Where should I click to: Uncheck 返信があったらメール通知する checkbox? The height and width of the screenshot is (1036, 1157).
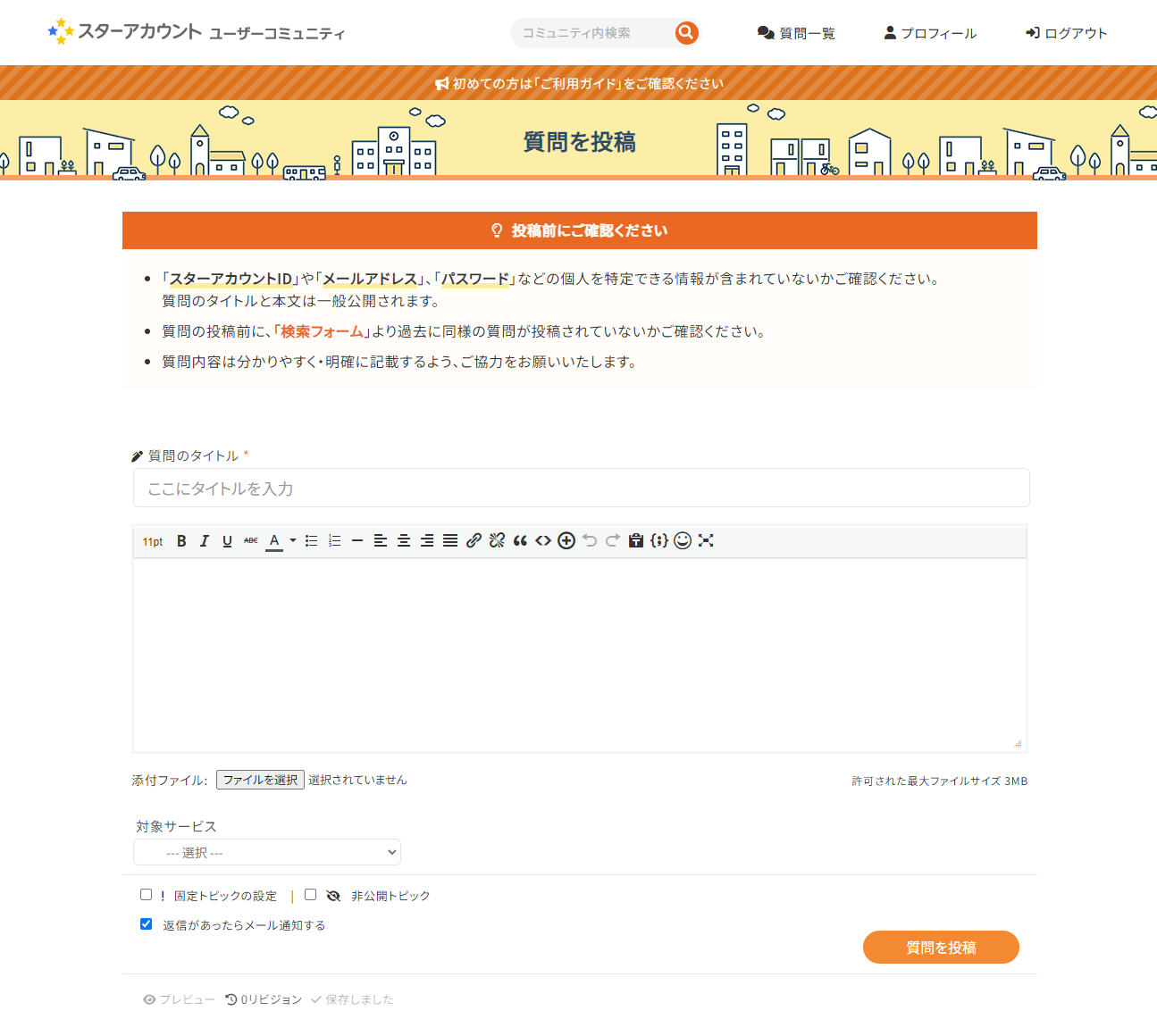point(147,924)
